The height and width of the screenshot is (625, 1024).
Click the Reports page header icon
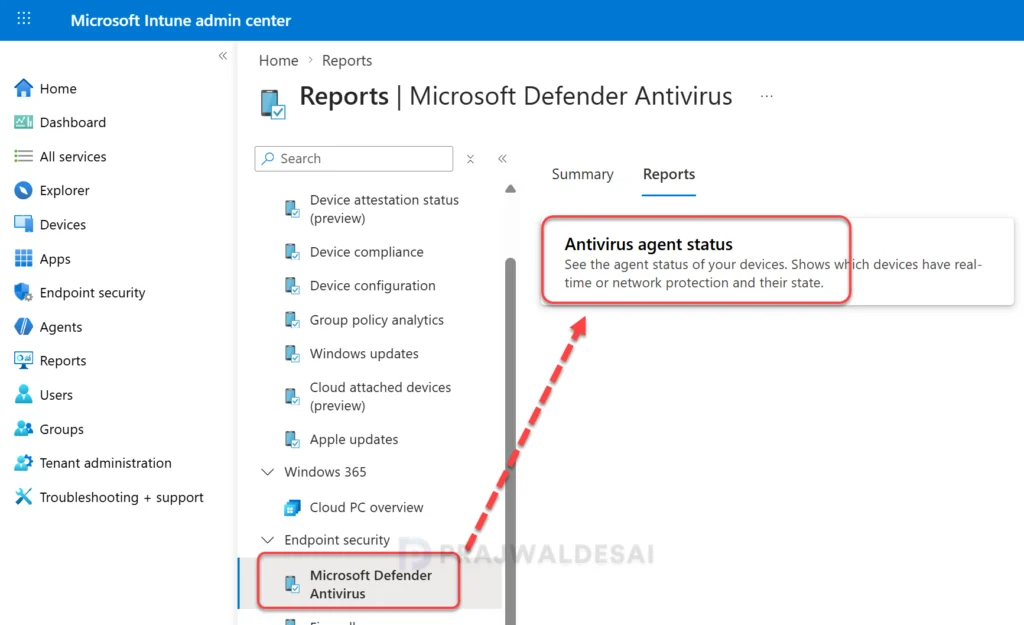tap(273, 103)
